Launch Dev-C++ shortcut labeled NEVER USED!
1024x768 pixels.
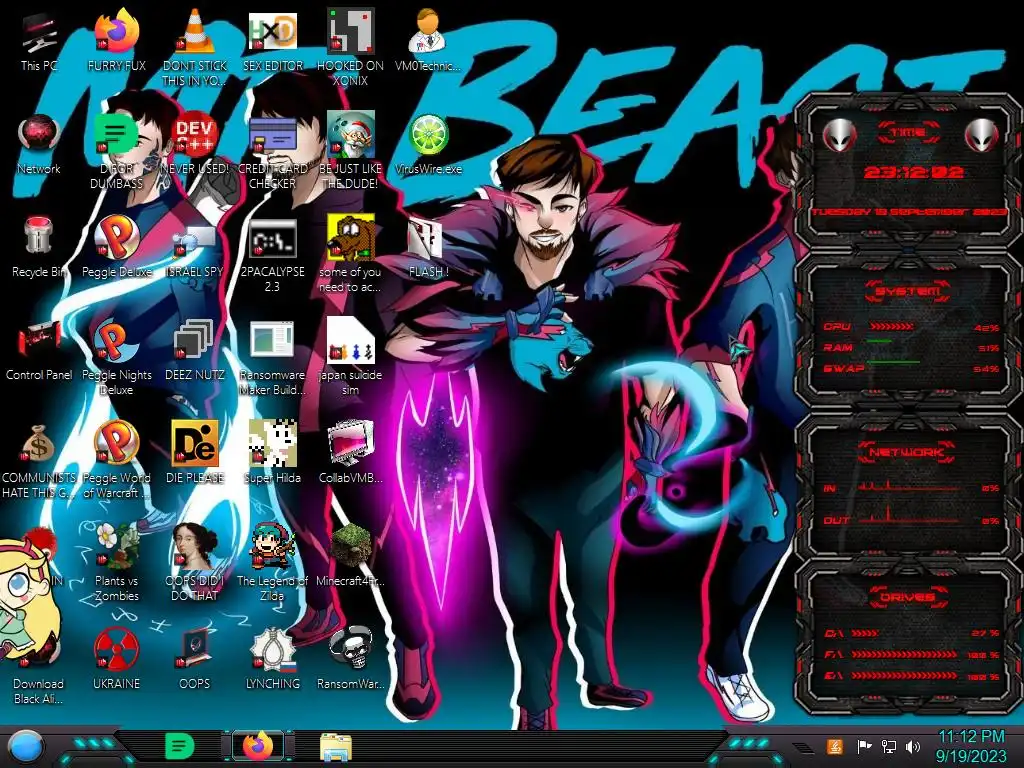pyautogui.click(x=195, y=135)
